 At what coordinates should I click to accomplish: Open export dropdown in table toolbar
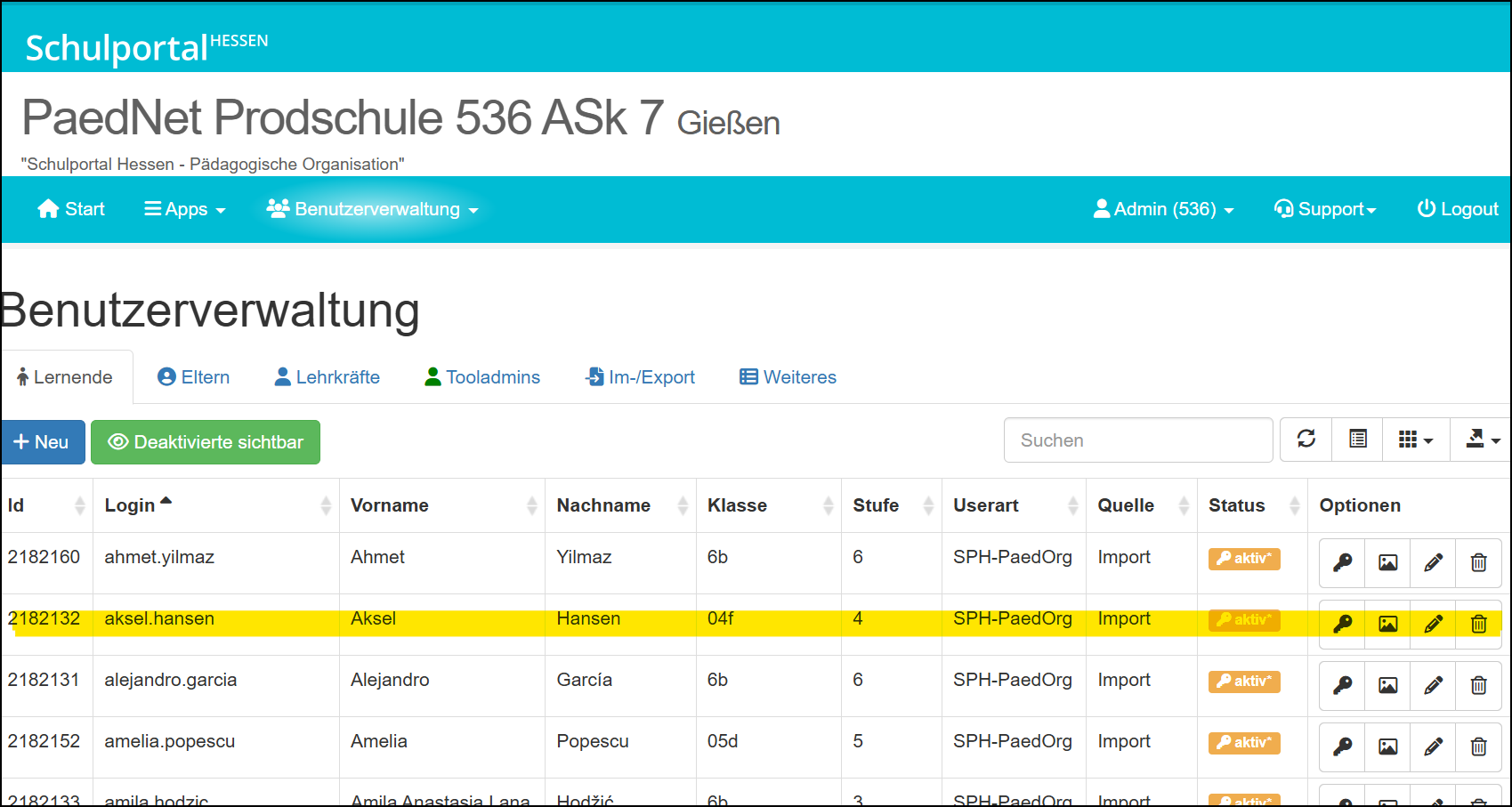pyautogui.click(x=1482, y=440)
